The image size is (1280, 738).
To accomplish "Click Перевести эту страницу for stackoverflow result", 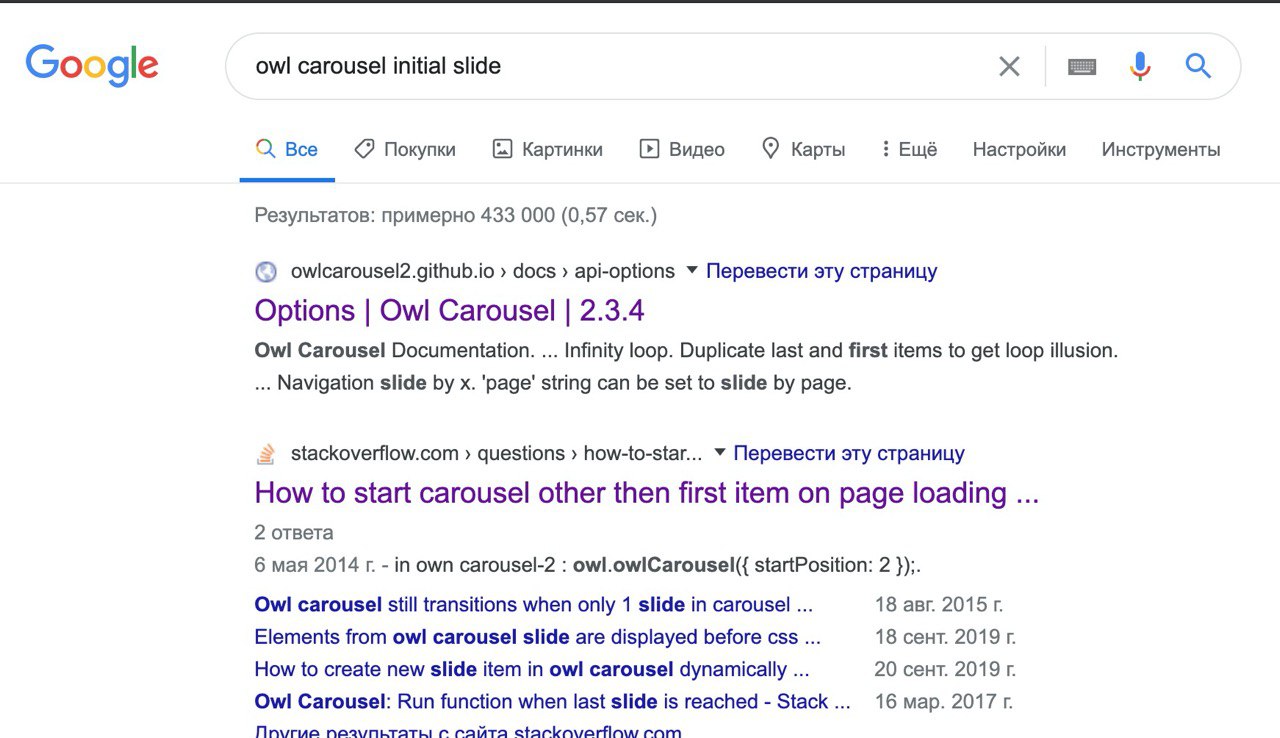I will point(849,454).
